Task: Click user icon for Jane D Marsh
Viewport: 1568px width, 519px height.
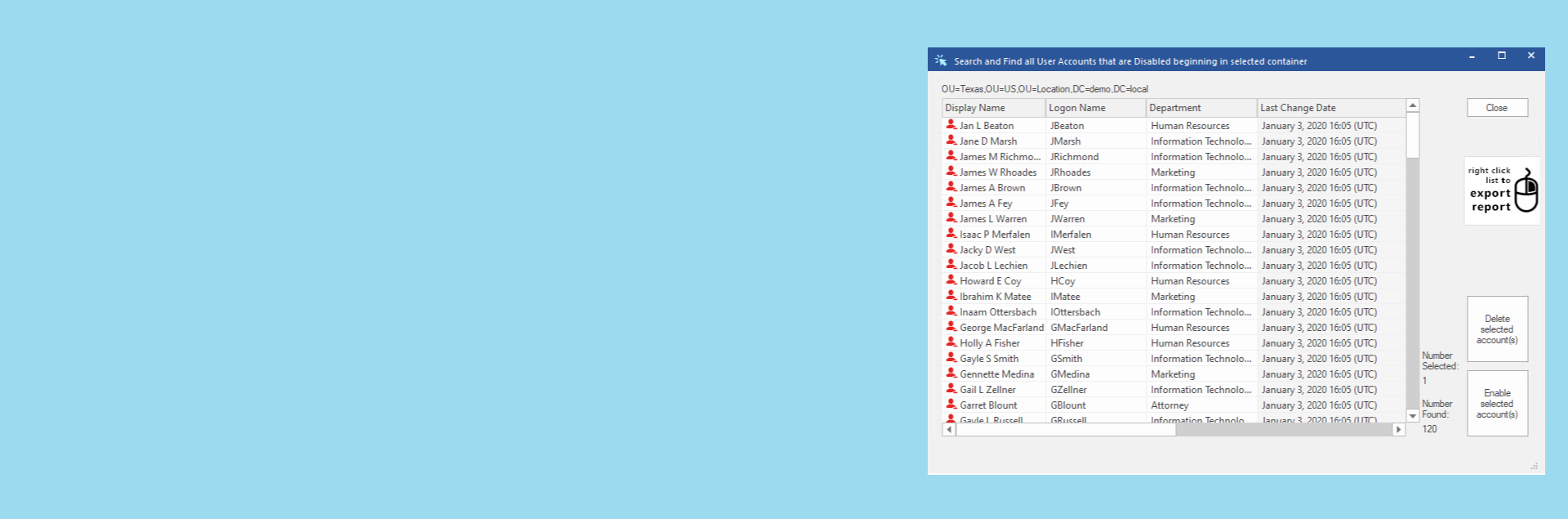Action: coord(951,141)
